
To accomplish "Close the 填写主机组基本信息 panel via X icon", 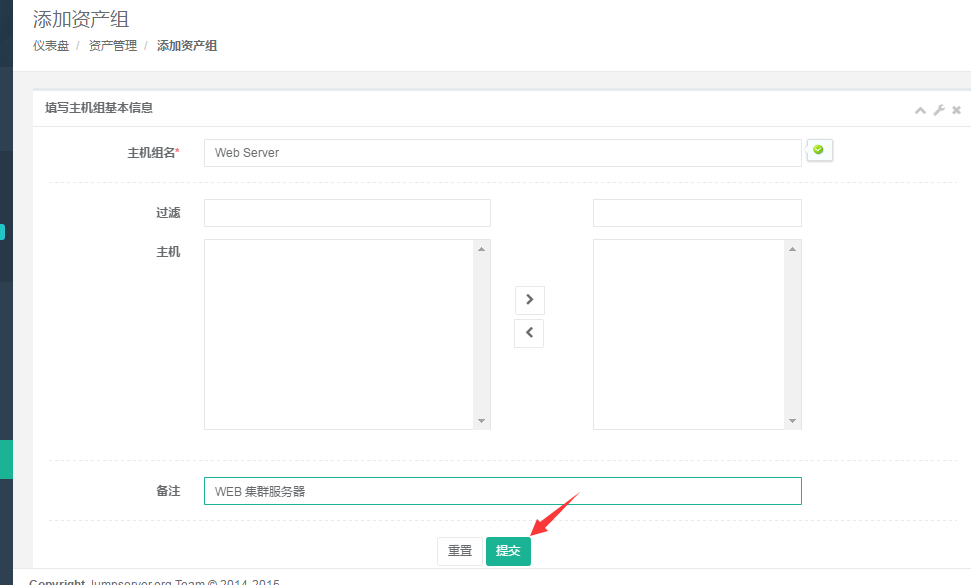I will [956, 110].
